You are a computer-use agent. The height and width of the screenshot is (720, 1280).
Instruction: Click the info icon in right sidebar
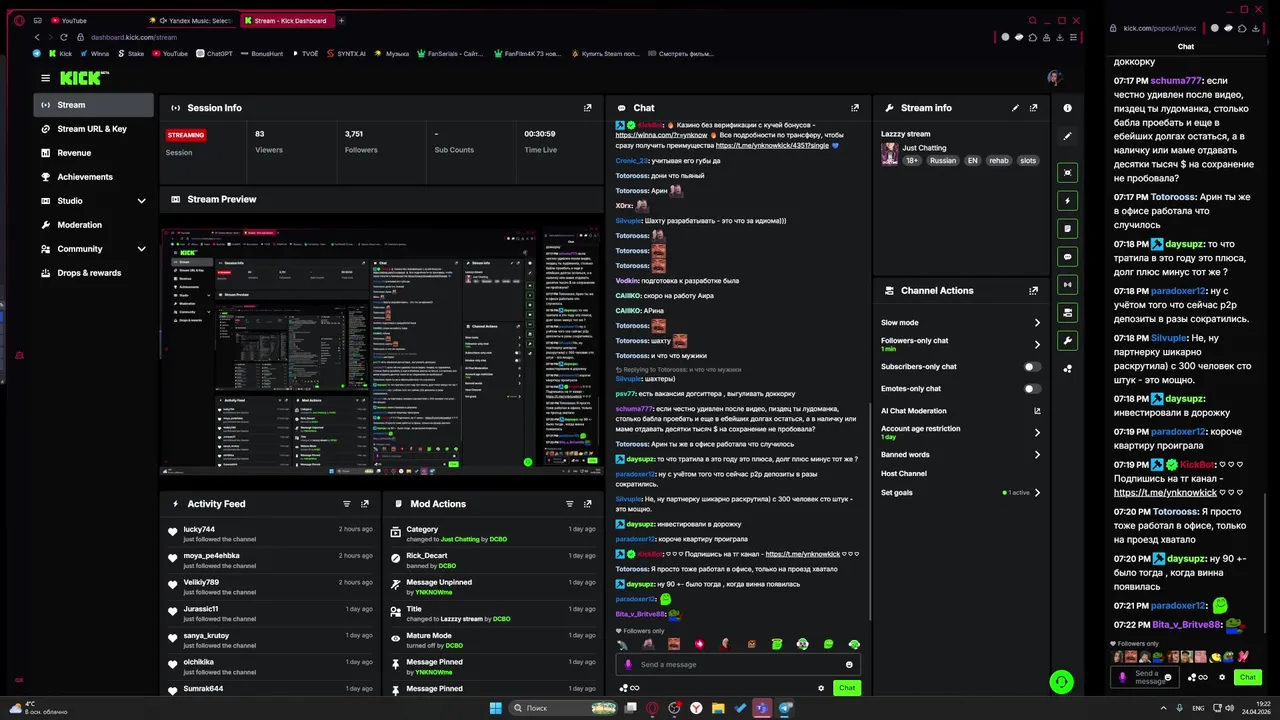[x=1068, y=108]
